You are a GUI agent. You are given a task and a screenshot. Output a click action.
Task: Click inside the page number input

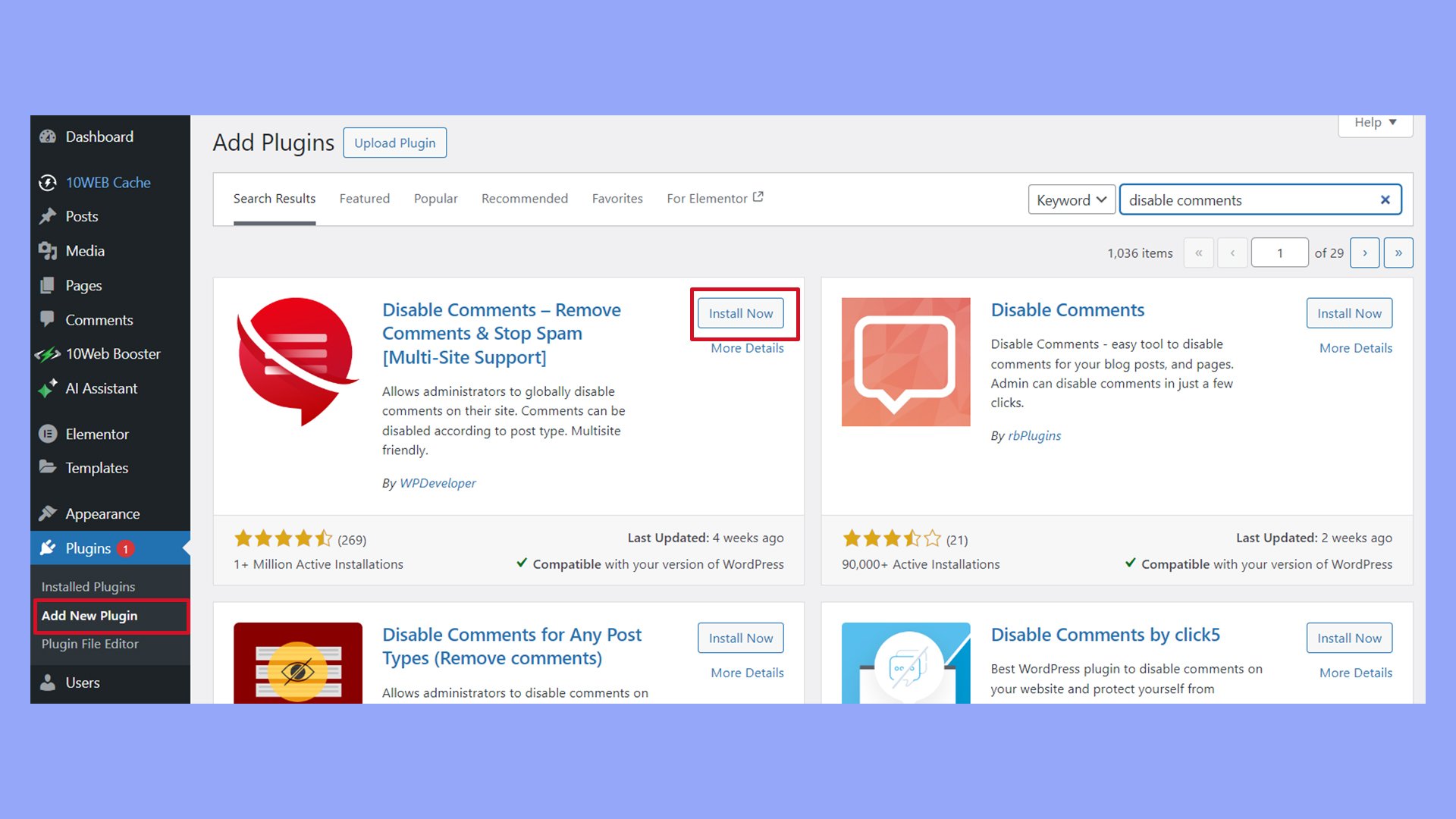pyautogui.click(x=1279, y=253)
